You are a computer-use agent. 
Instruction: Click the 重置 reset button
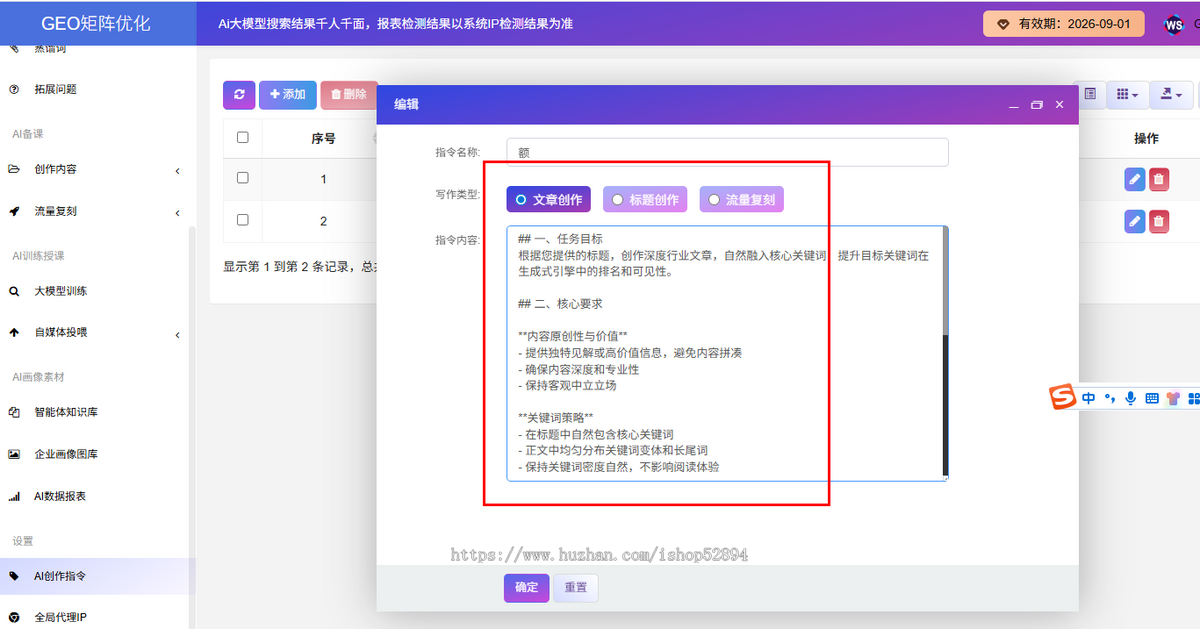[x=575, y=588]
